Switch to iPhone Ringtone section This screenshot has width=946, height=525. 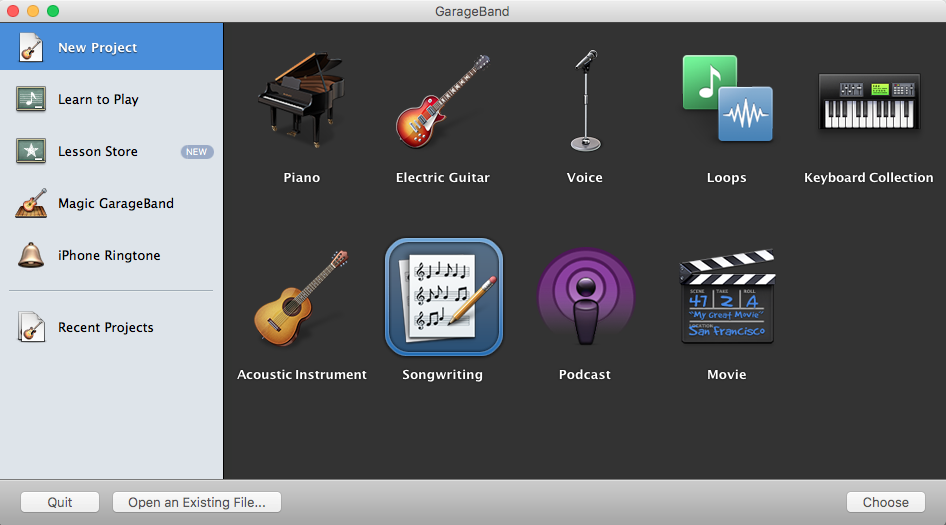[x=112, y=255]
